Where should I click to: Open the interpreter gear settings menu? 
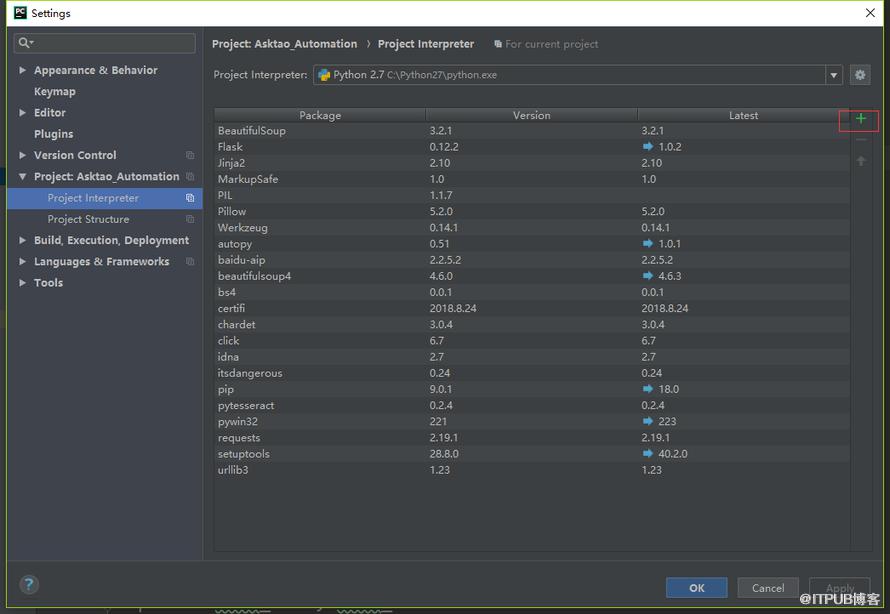pos(860,75)
